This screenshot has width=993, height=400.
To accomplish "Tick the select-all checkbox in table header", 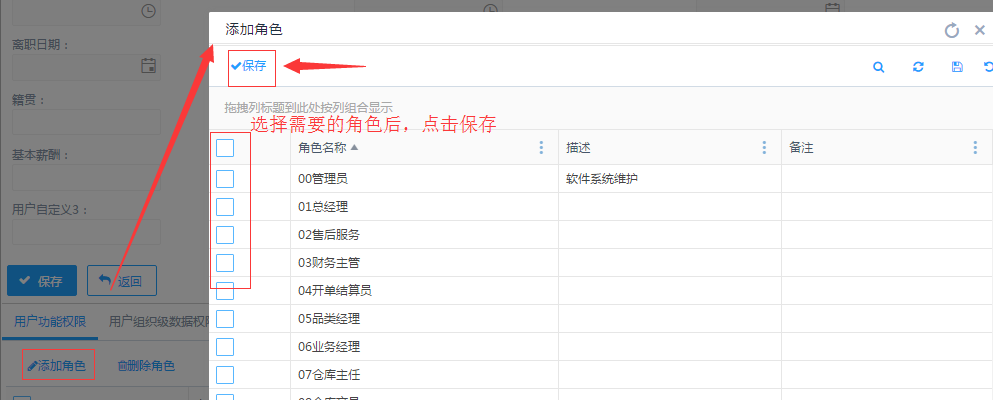I will (225, 148).
